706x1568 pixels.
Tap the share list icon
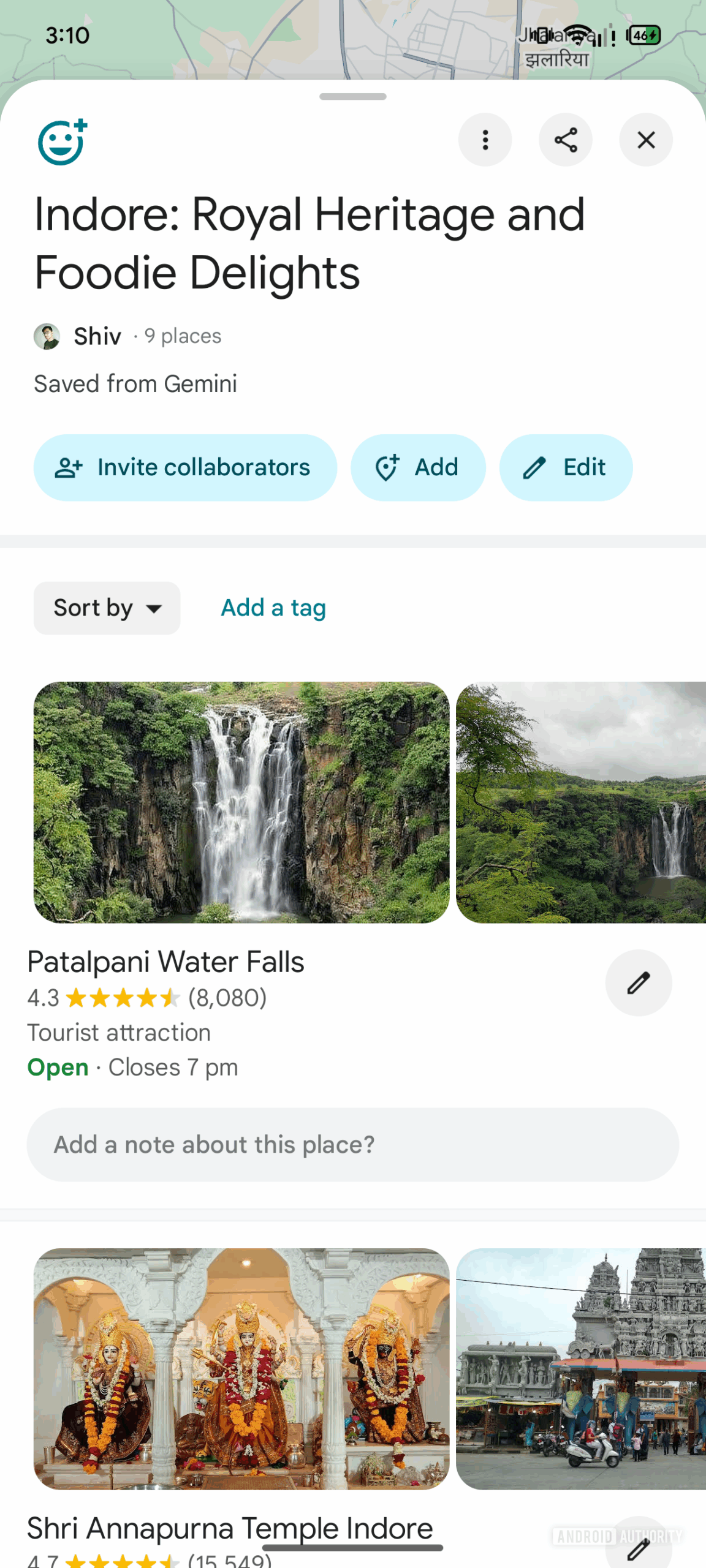tap(565, 140)
